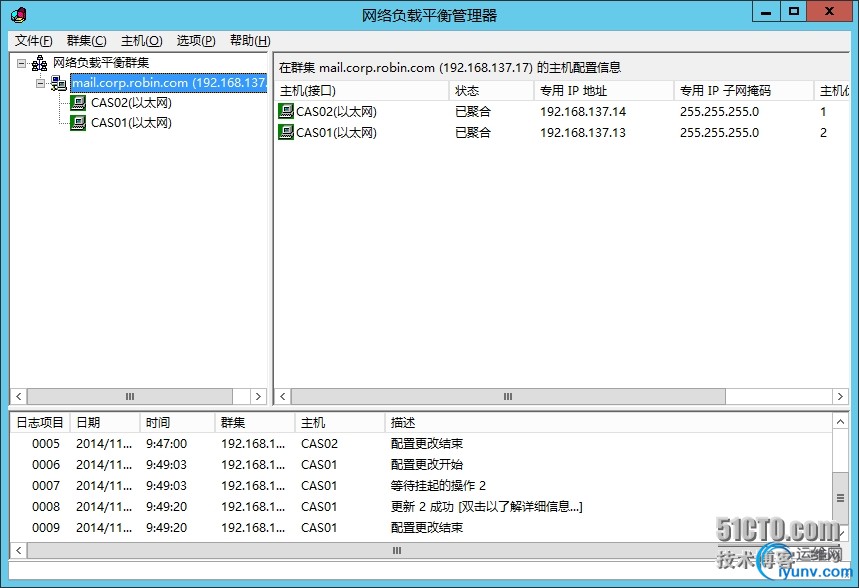
Task: Select CAS01(以太网) in the tree
Action: pos(131,123)
